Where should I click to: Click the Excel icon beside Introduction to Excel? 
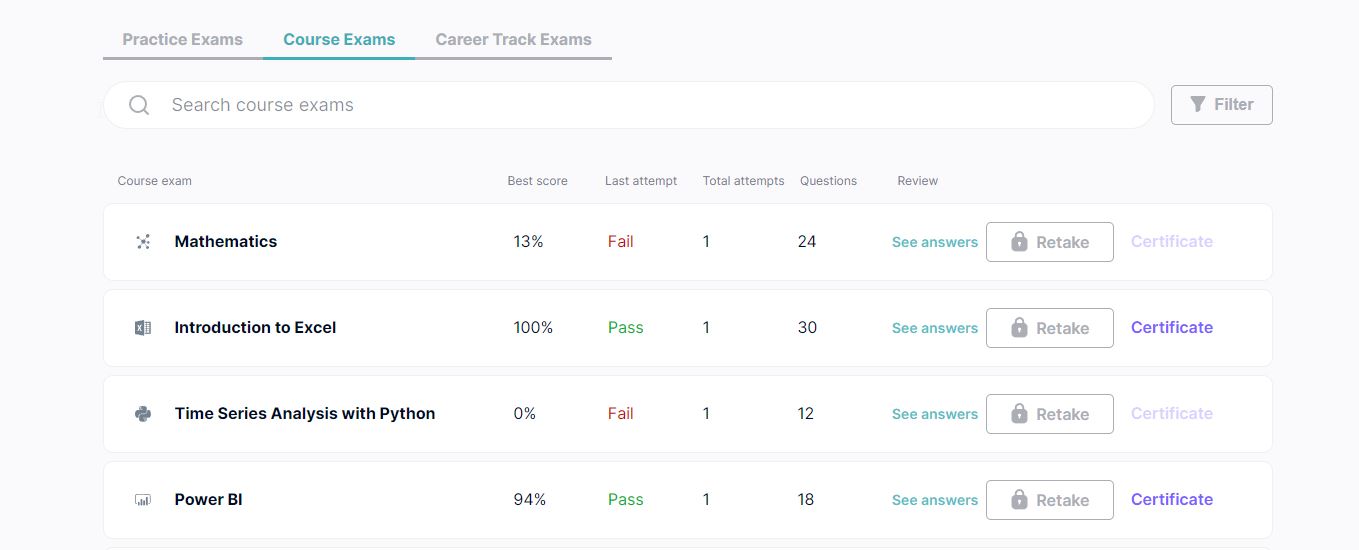143,328
